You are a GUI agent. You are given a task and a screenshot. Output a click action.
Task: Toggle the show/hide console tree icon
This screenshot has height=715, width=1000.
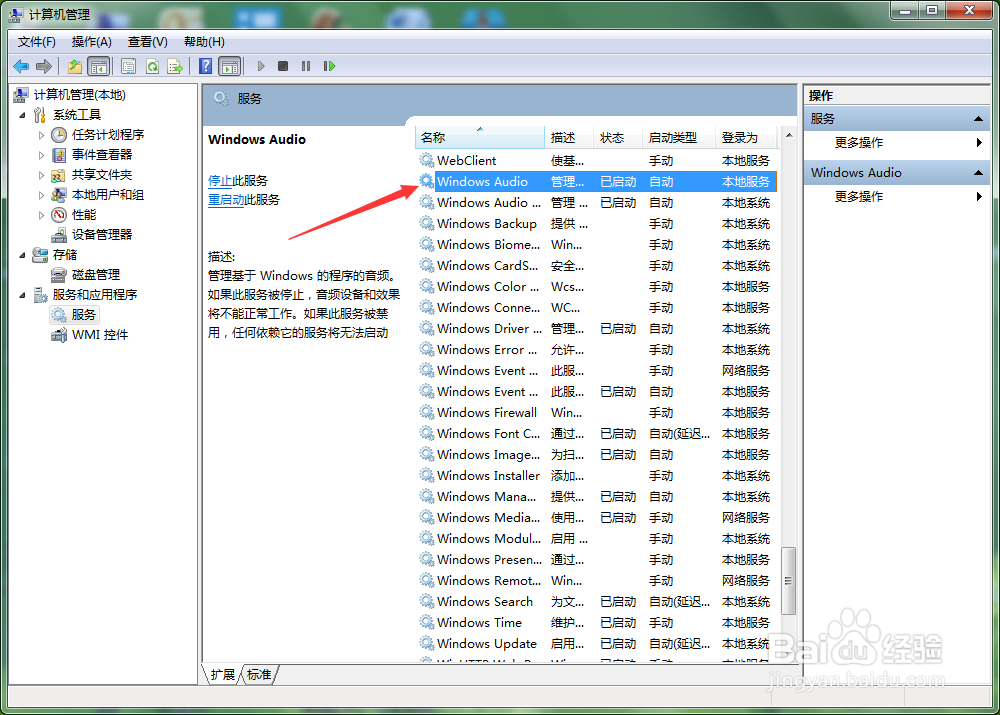click(98, 66)
